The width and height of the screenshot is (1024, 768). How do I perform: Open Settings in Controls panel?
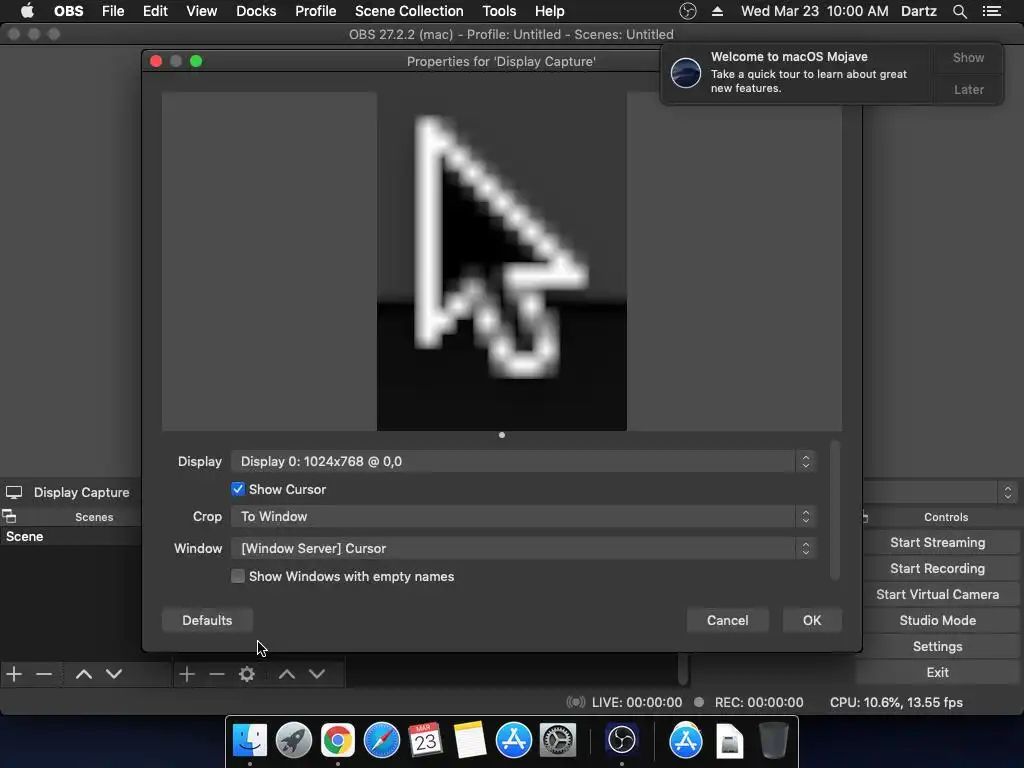937,647
